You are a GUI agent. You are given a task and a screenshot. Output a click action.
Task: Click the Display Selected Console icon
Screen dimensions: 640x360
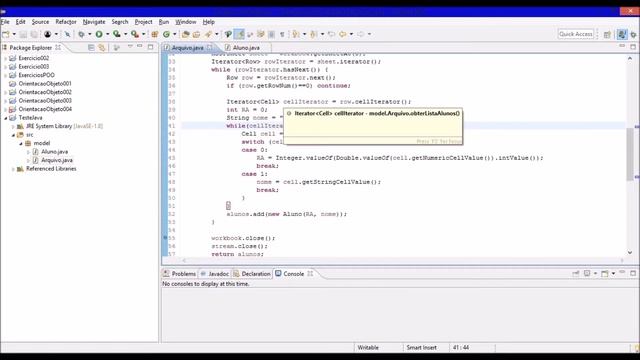point(587,273)
